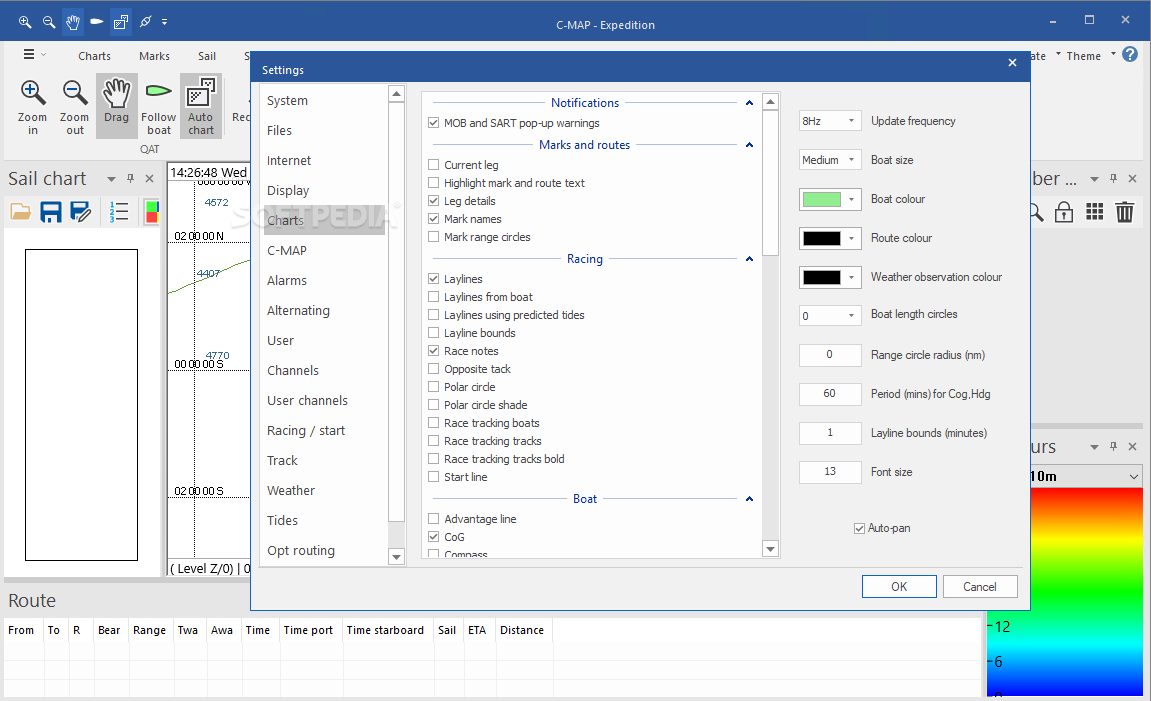
Task: Toggle the Auto-pan checkbox
Action: click(x=860, y=529)
